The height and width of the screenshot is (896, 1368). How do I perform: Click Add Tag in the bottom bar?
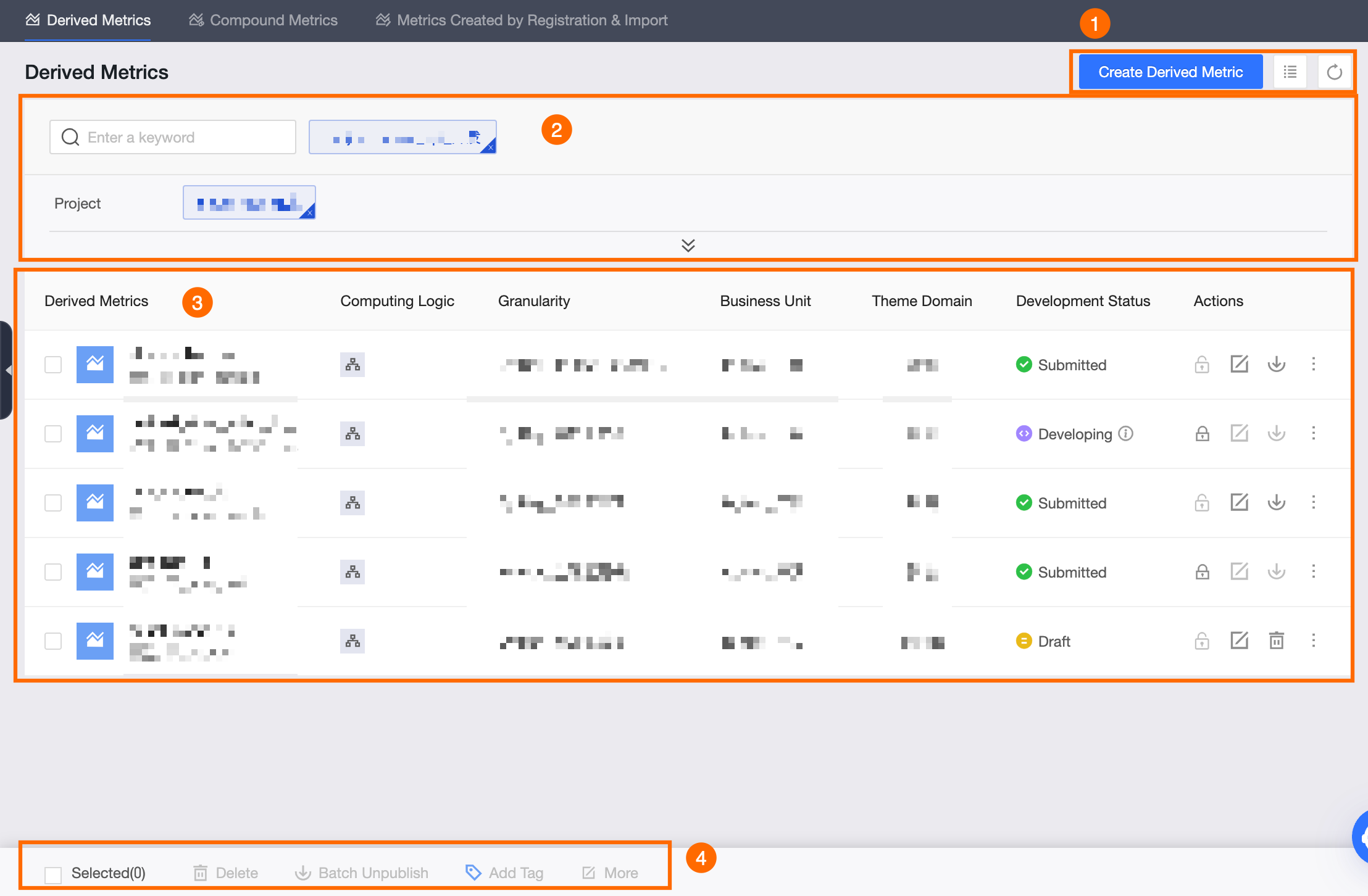tap(504, 873)
